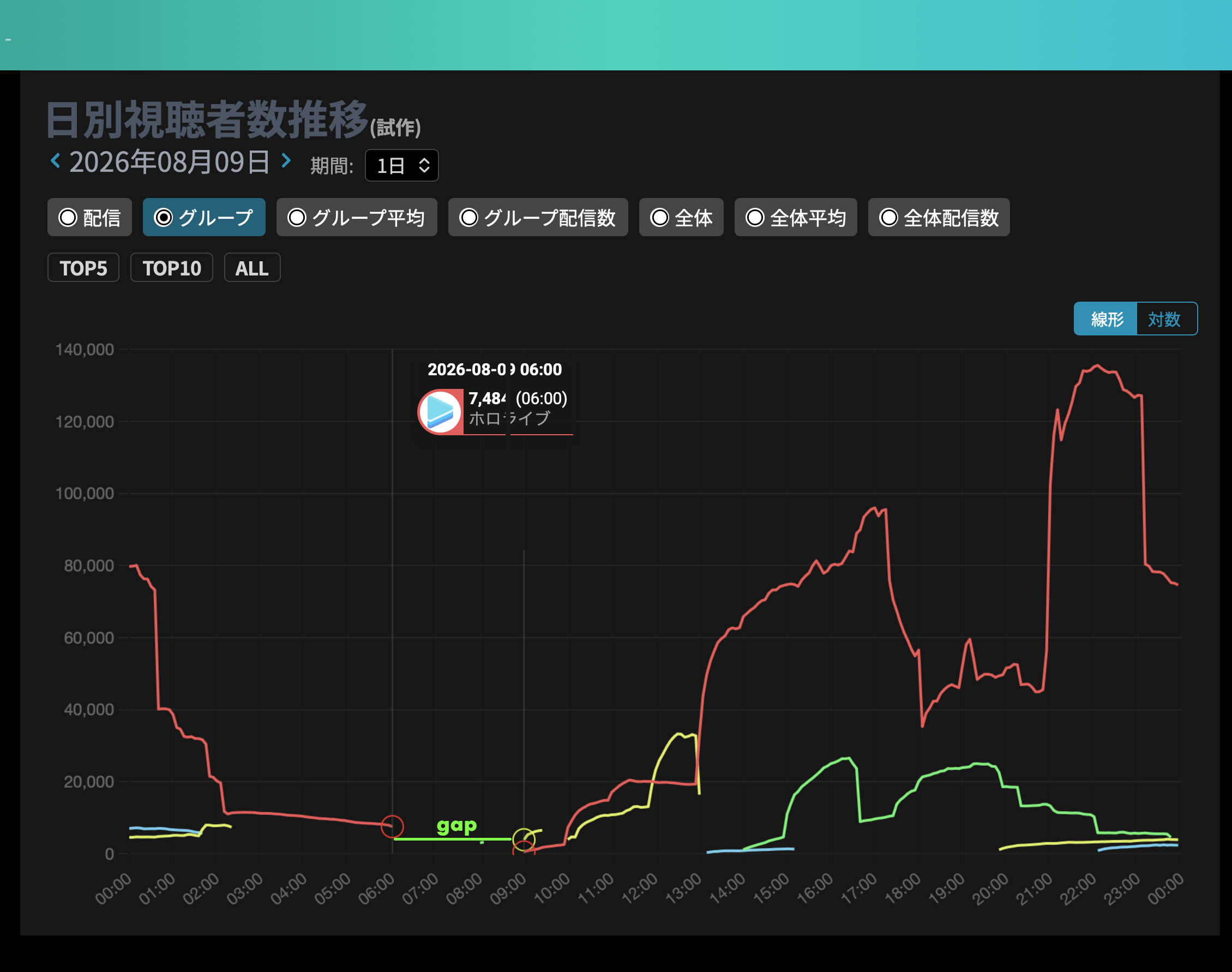This screenshot has width=1232, height=972.
Task: Select the 全体 radio option
Action: [x=681, y=217]
